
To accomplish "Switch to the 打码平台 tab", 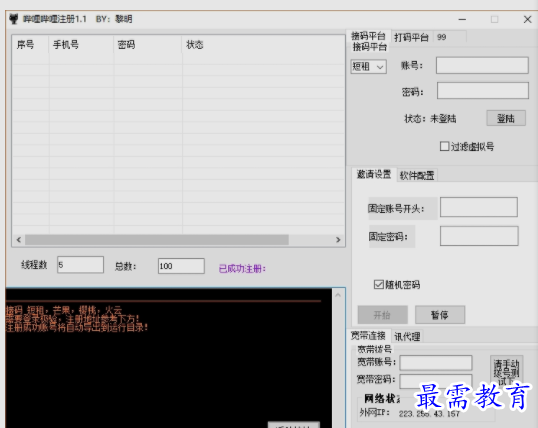I will (x=411, y=37).
